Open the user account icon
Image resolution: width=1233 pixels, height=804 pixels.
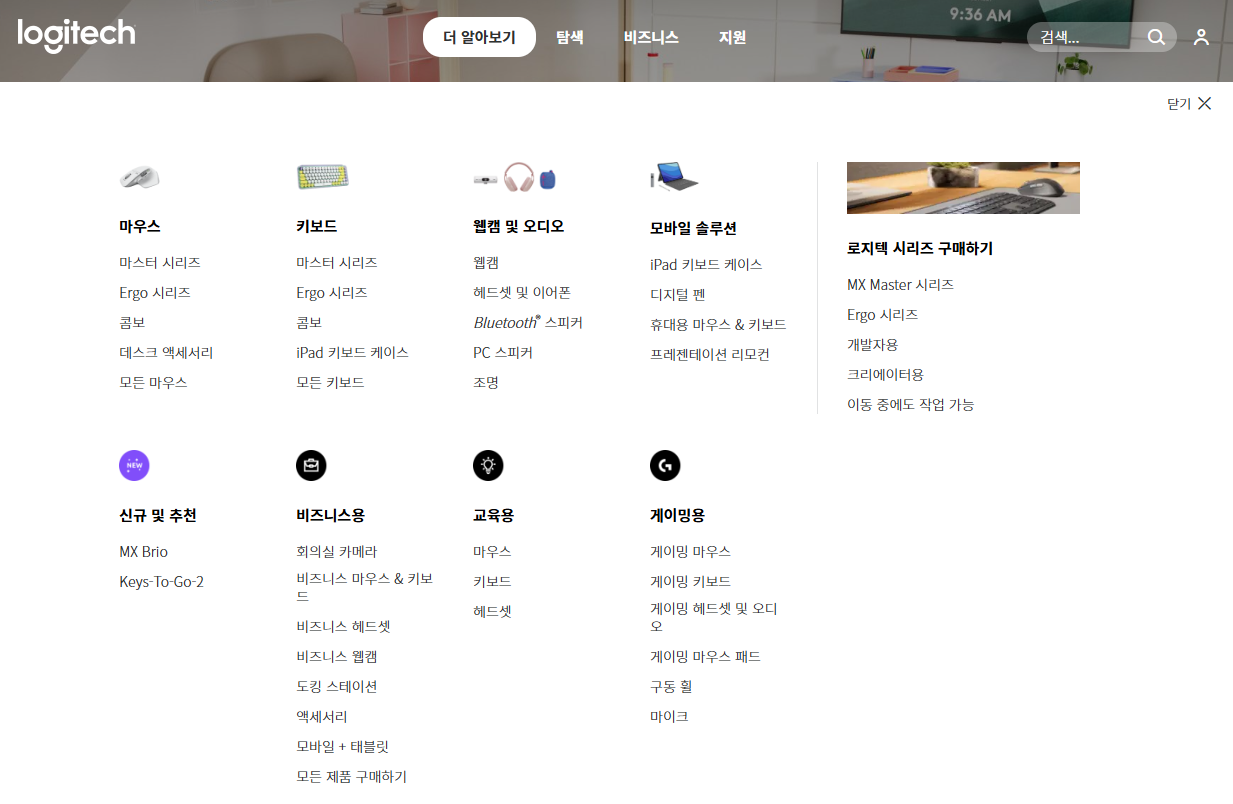pyautogui.click(x=1201, y=37)
